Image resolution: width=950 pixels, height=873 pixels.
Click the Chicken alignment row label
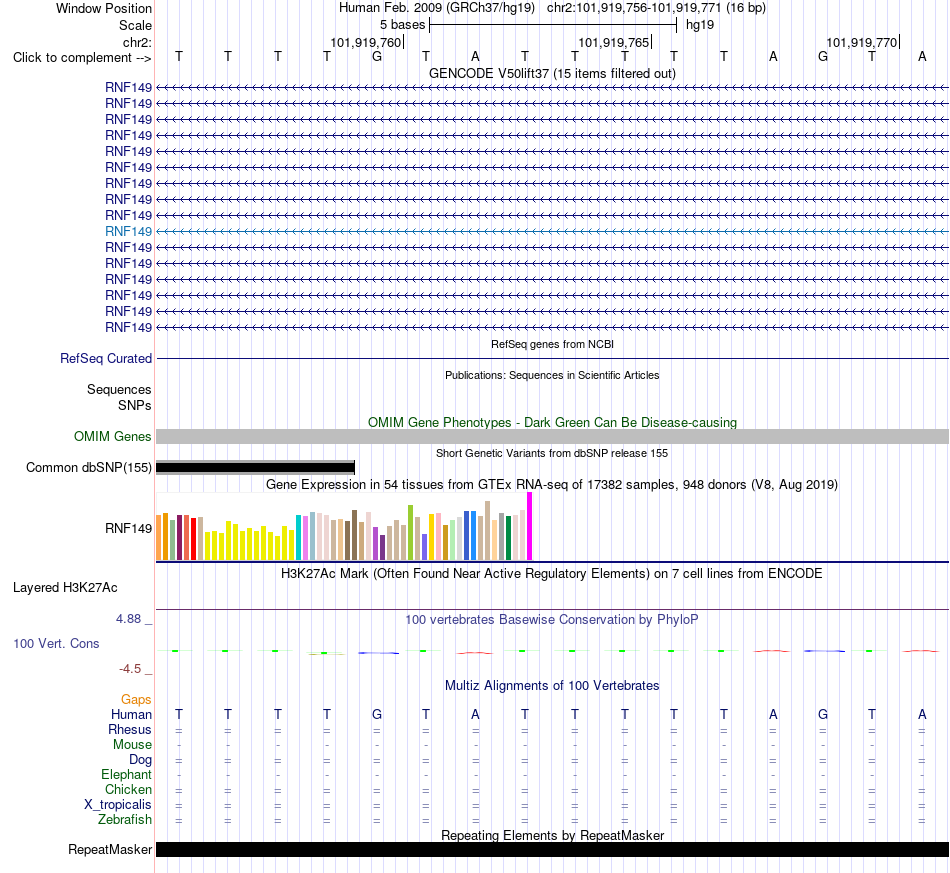tap(128, 789)
